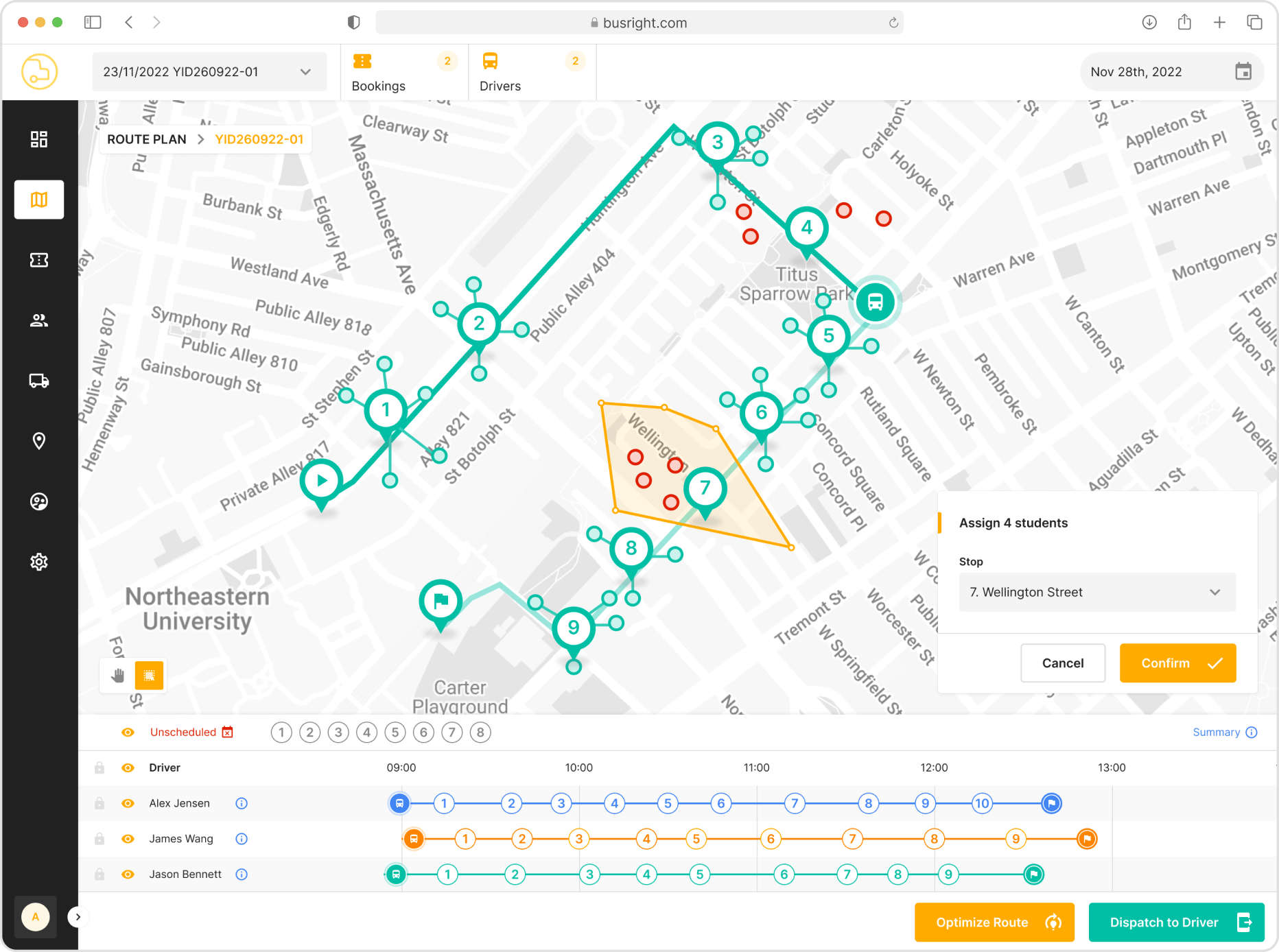Open the route Summary link

click(x=1217, y=732)
